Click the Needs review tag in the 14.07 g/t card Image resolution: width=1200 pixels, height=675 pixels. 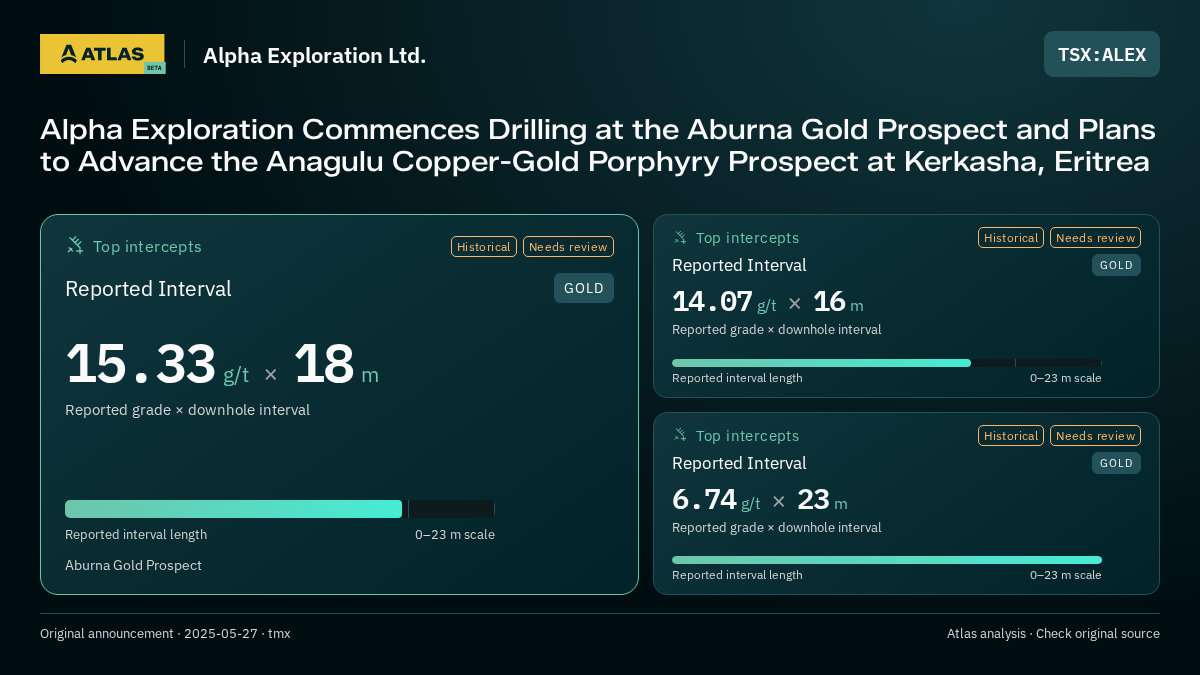click(x=1095, y=237)
